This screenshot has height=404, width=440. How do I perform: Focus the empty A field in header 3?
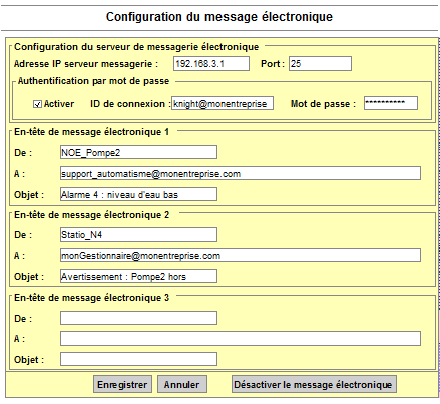pyautogui.click(x=240, y=339)
